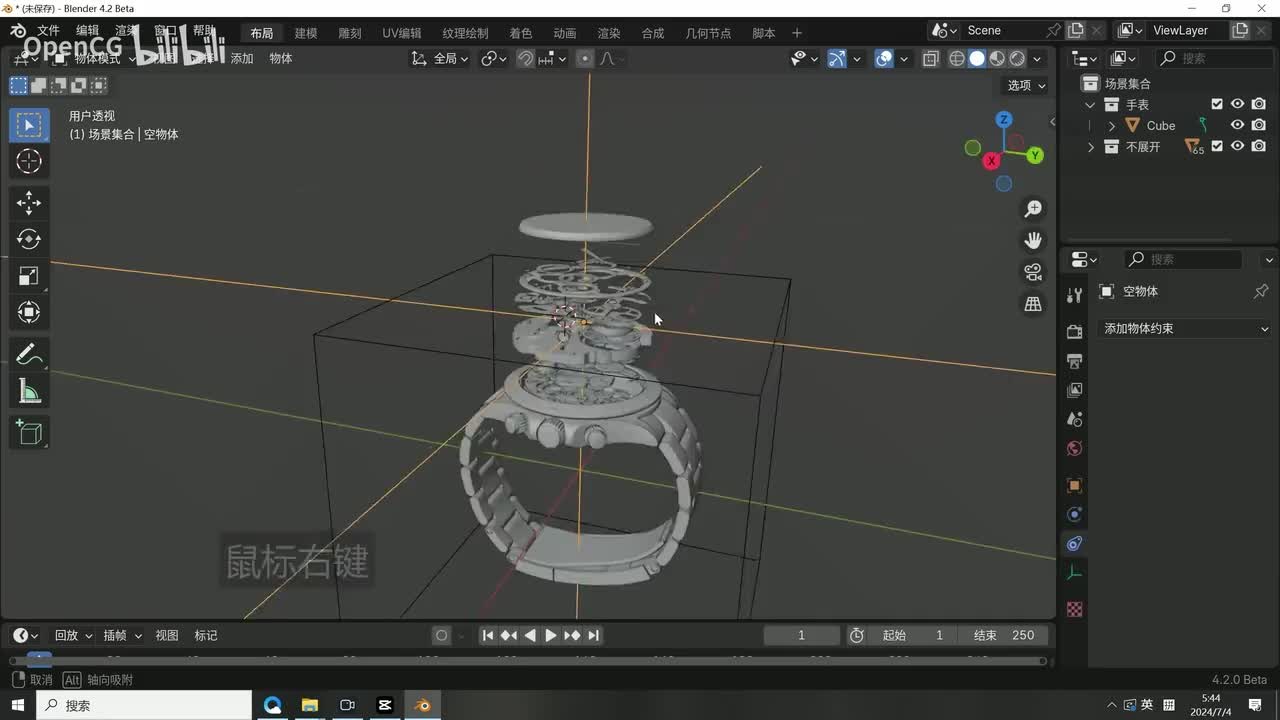1280x720 pixels.
Task: Toggle the camera view icon
Action: 1033,272
